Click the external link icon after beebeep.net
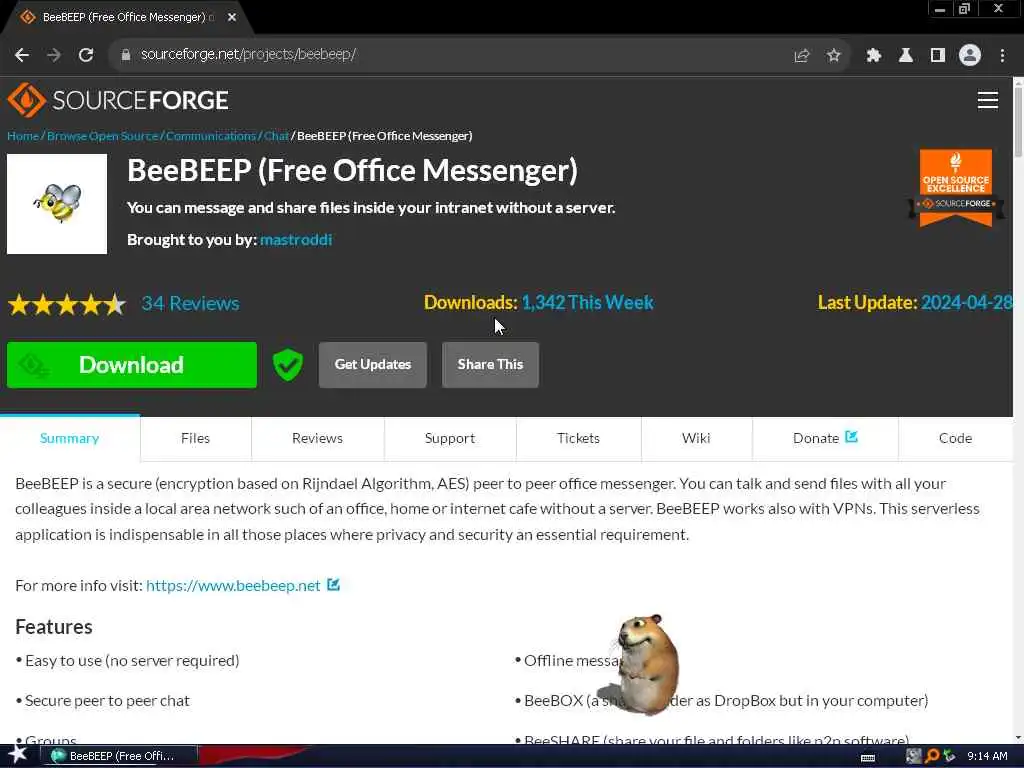This screenshot has height=768, width=1024. pos(333,584)
